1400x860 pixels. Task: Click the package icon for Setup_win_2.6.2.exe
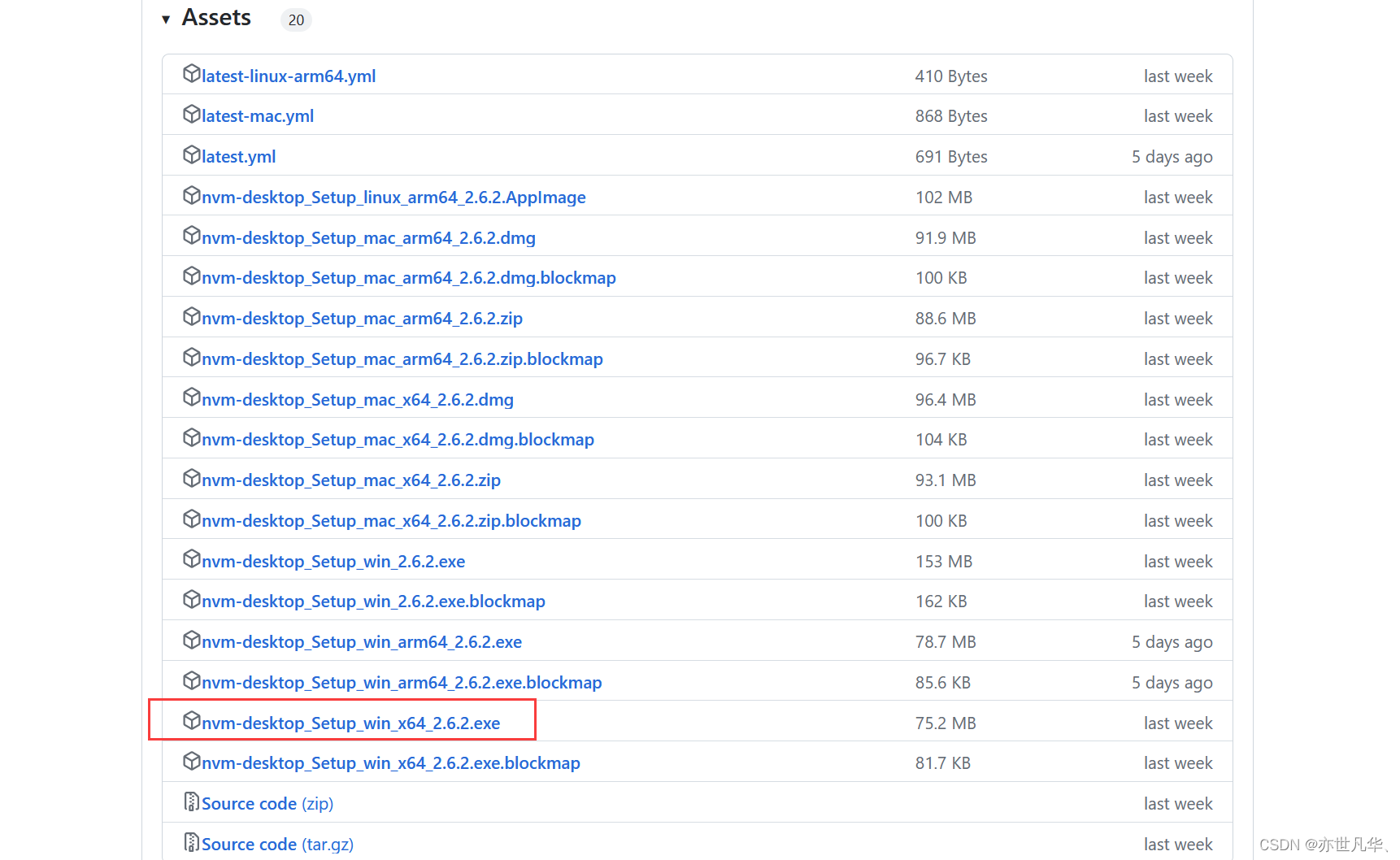(192, 559)
